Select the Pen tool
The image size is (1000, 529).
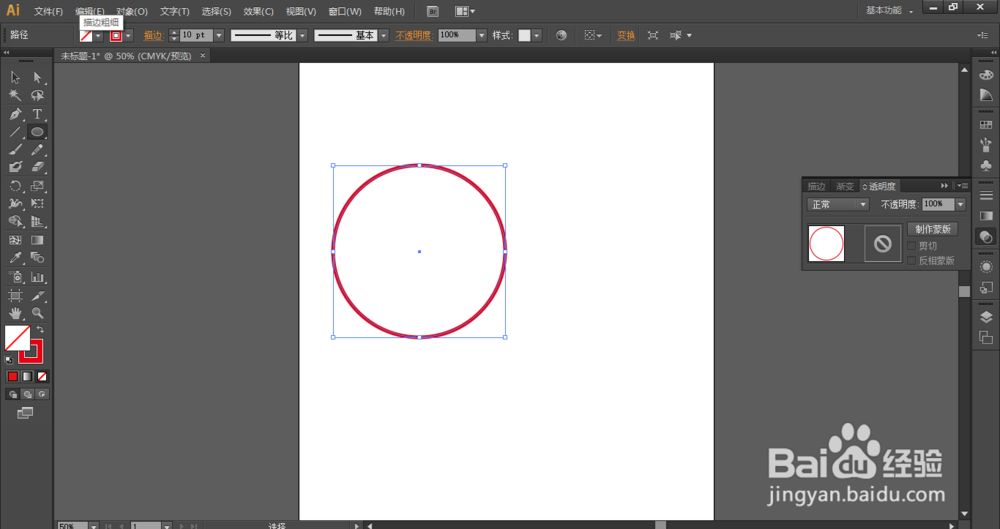[x=15, y=114]
